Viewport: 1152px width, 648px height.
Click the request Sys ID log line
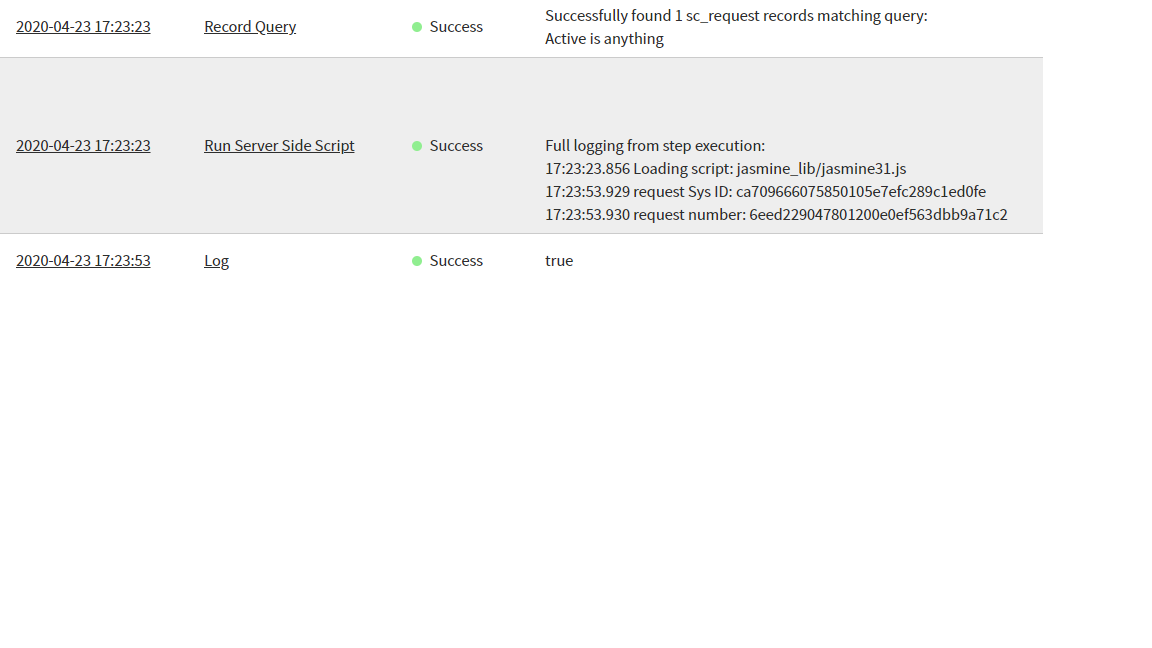coord(765,192)
